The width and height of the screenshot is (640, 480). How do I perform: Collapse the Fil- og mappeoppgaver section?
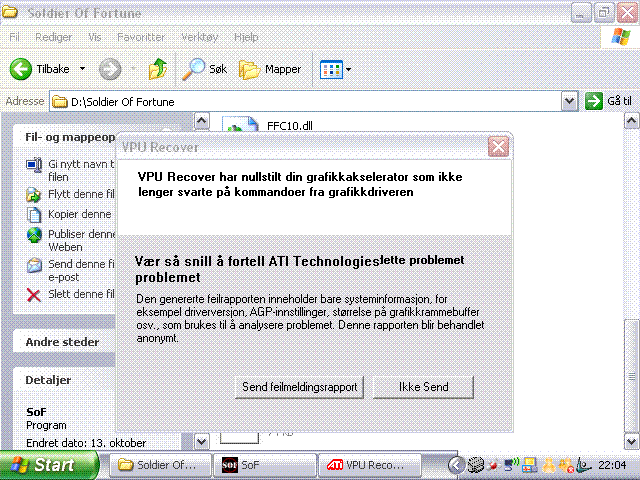click(x=69, y=137)
